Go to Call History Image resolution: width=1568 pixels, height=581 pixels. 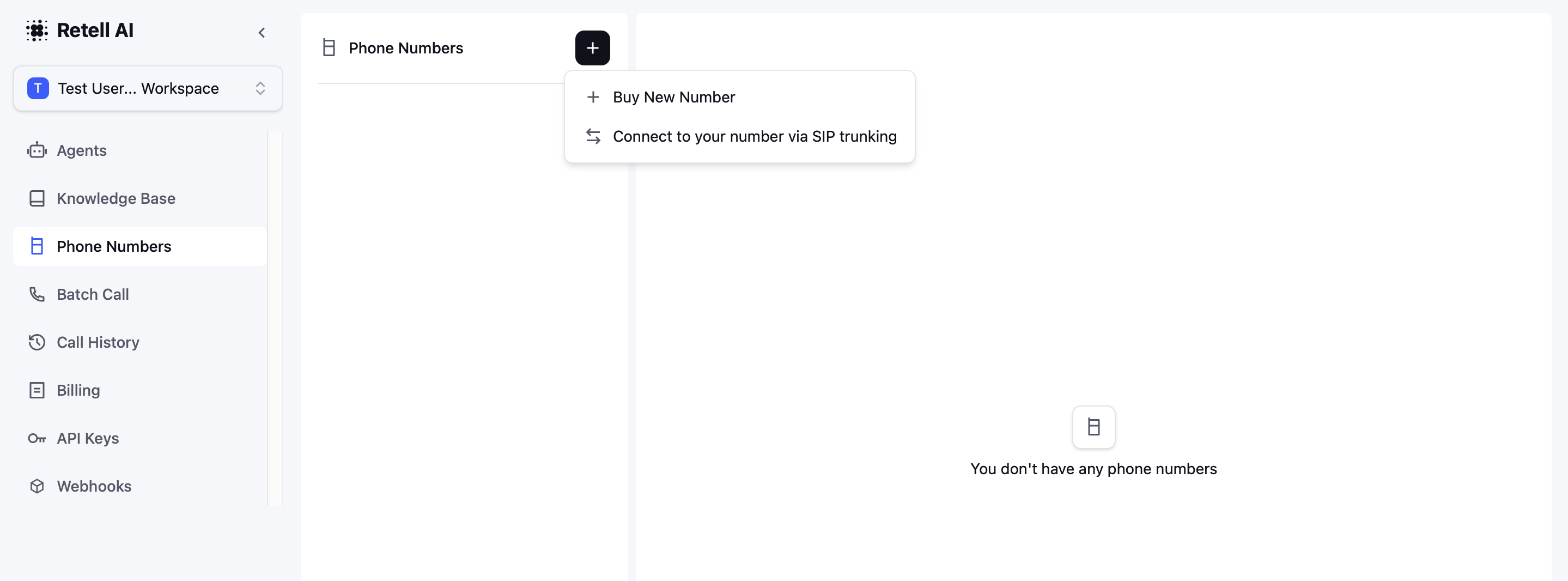98,342
